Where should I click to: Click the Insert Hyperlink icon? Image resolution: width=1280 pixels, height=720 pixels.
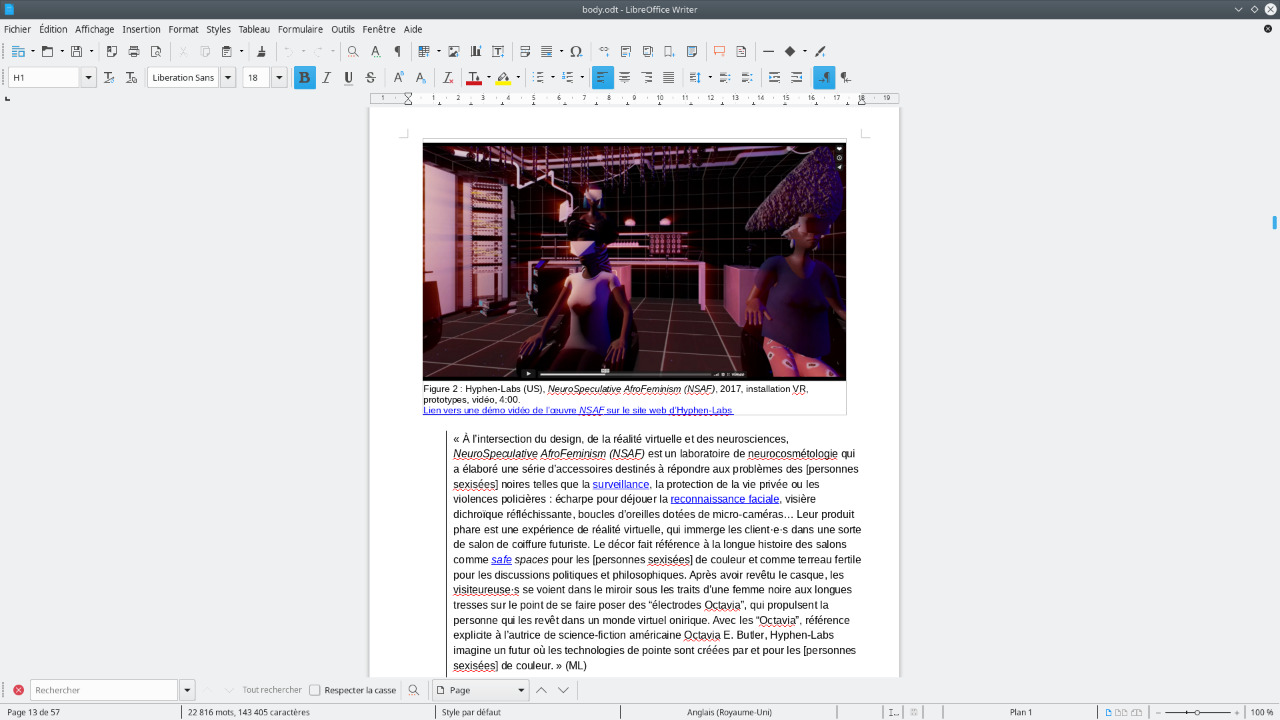click(604, 51)
